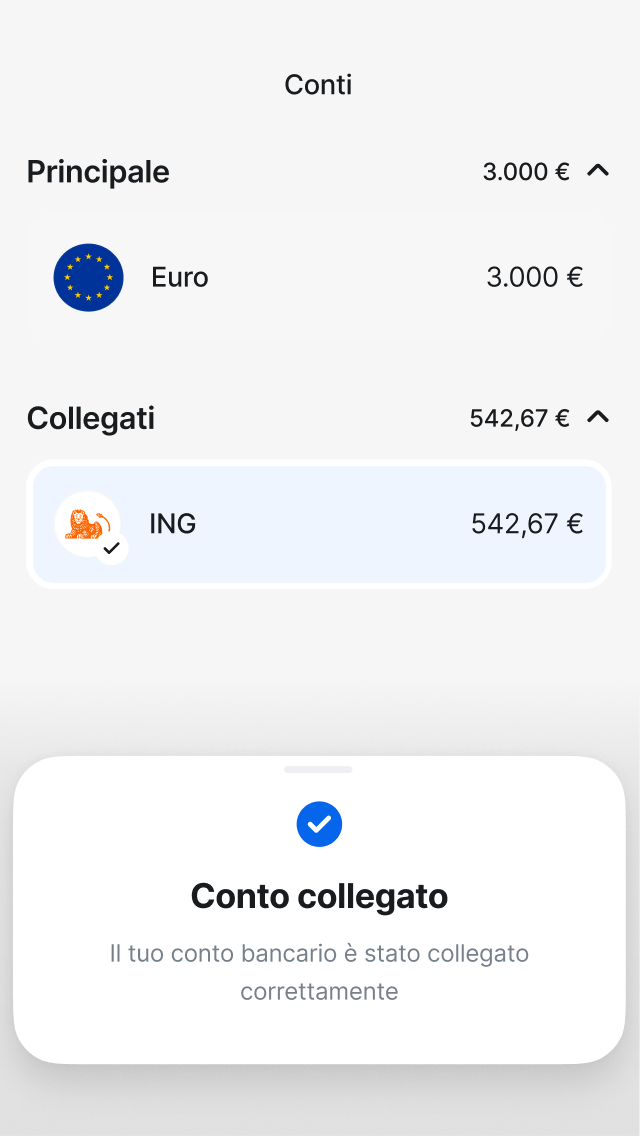This screenshot has height=1136, width=640.
Task: Select the Collegati section title
Action: click(91, 418)
